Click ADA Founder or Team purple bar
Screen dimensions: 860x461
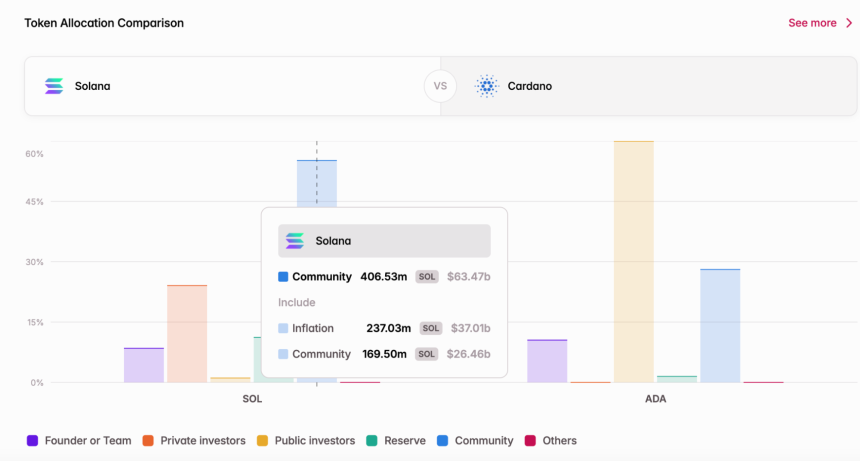point(547,361)
